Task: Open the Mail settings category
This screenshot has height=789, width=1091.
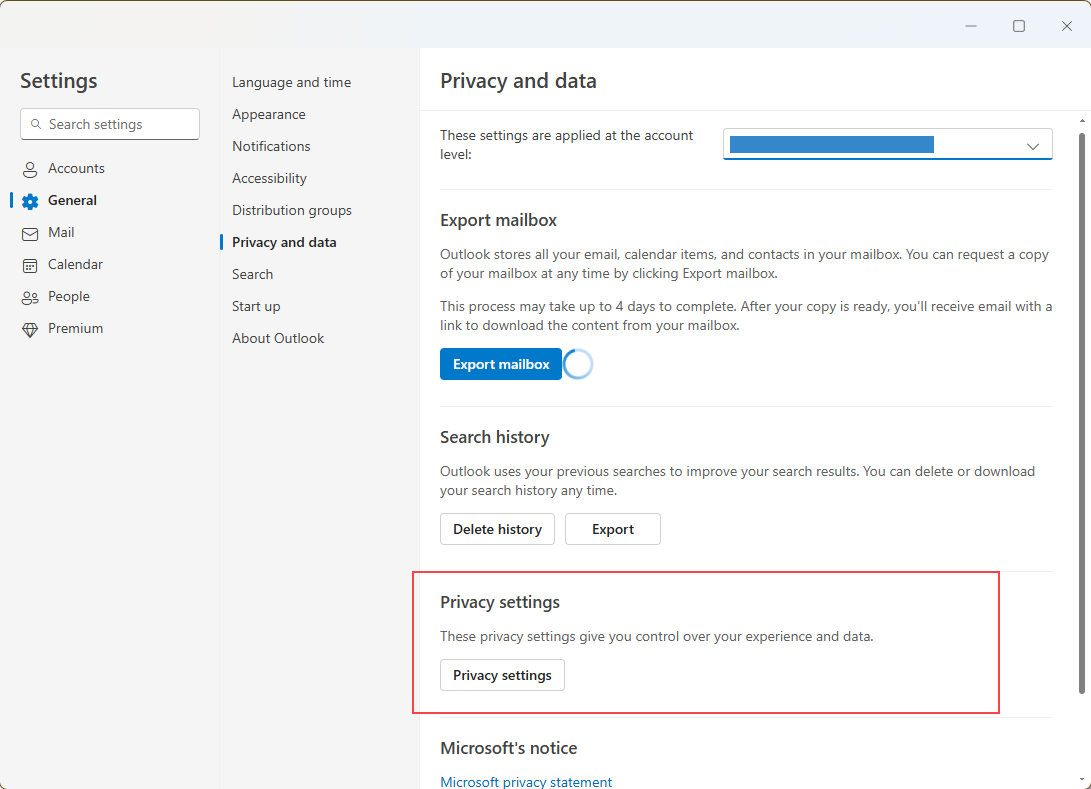Action: click(x=61, y=232)
